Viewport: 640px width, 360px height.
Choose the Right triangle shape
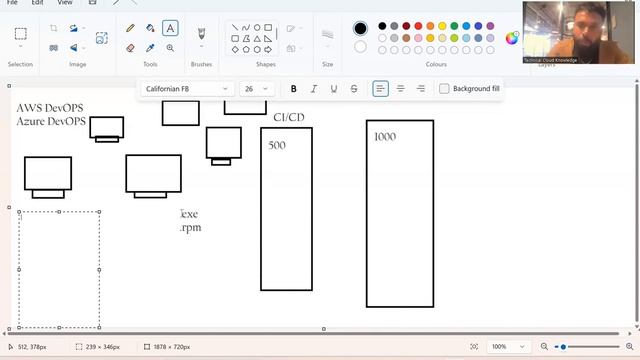click(268, 39)
